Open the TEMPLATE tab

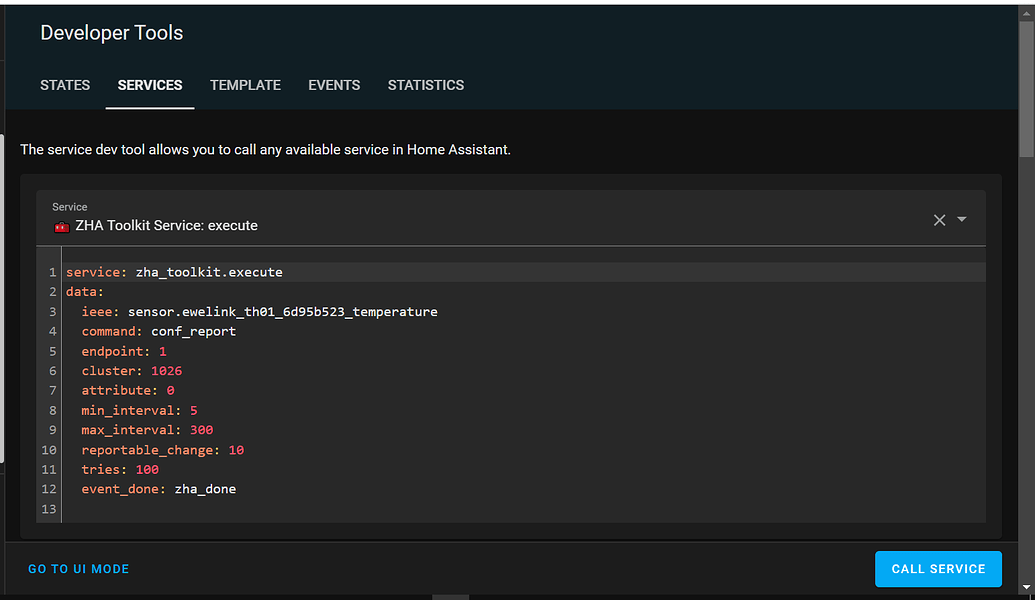click(x=245, y=85)
